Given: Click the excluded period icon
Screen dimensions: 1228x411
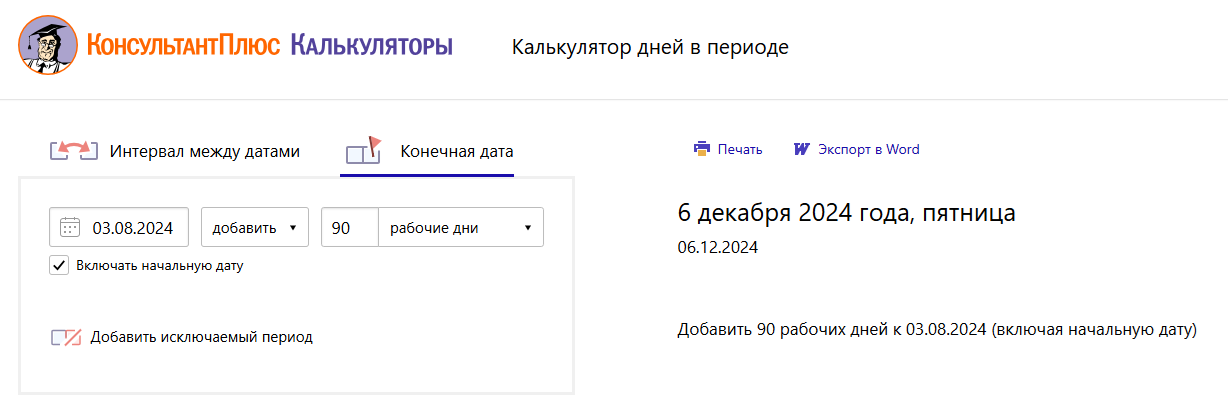Looking at the screenshot, I should [x=66, y=337].
